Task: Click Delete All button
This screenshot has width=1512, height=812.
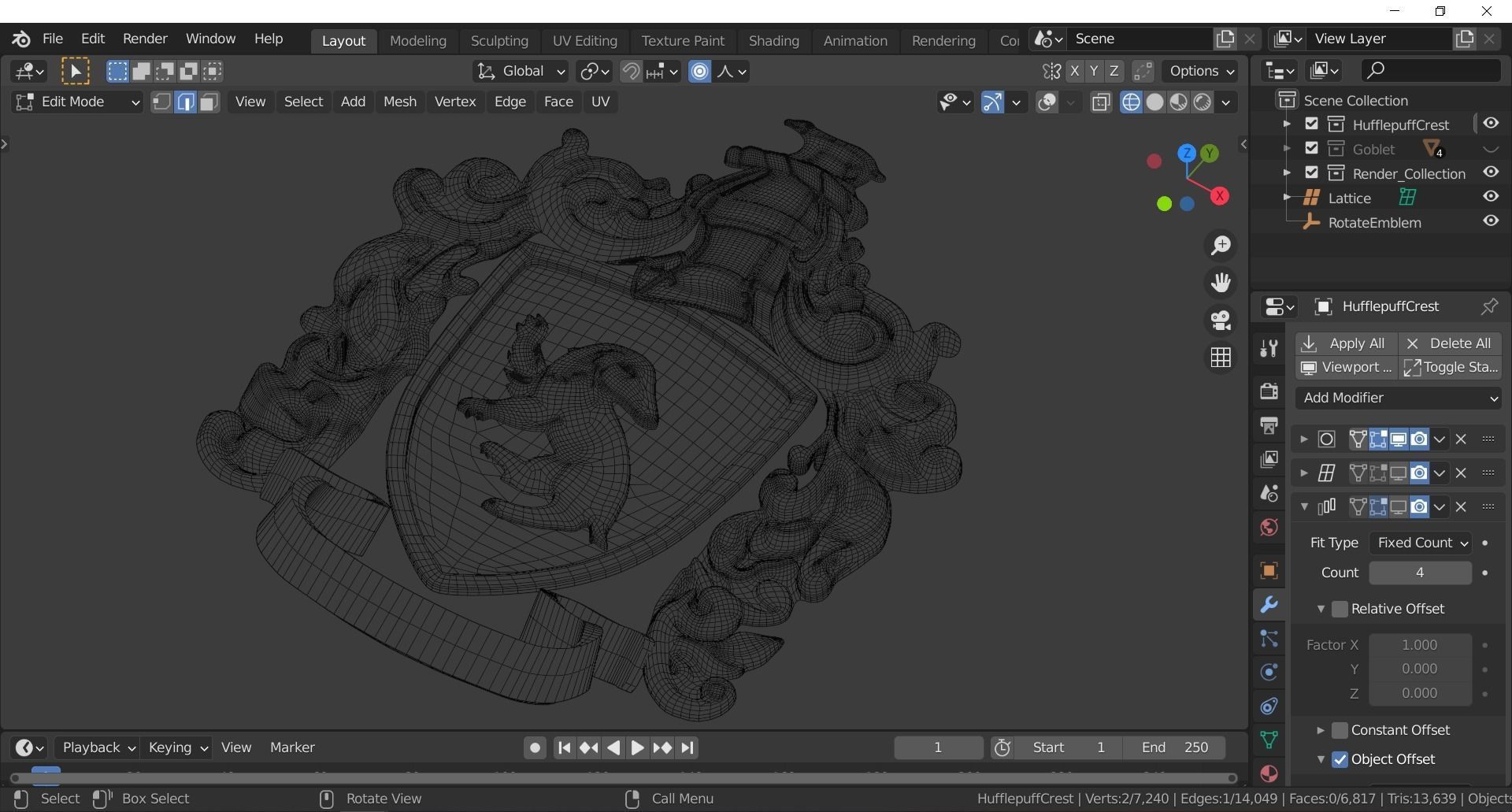Action: click(x=1450, y=344)
